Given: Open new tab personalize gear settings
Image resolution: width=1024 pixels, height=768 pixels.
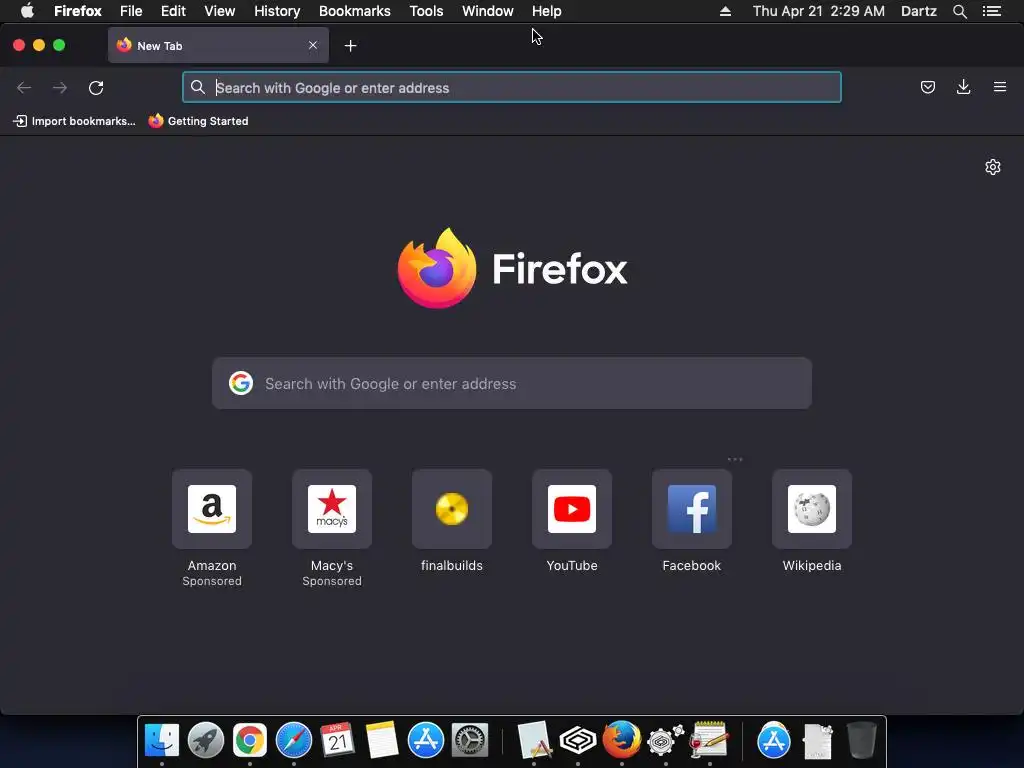Looking at the screenshot, I should pyautogui.click(x=993, y=167).
